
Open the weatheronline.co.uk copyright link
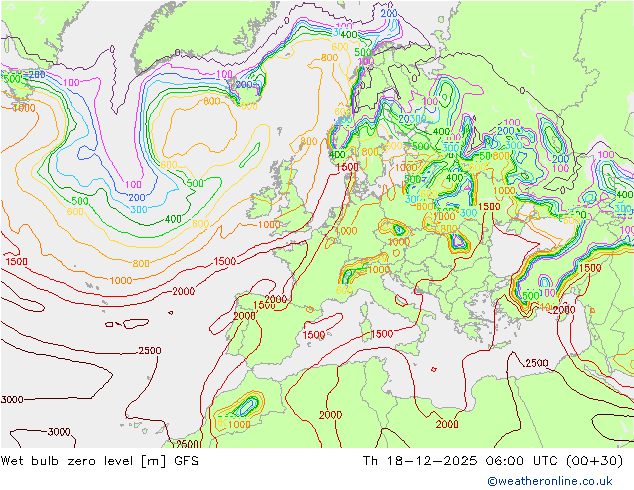click(x=550, y=481)
